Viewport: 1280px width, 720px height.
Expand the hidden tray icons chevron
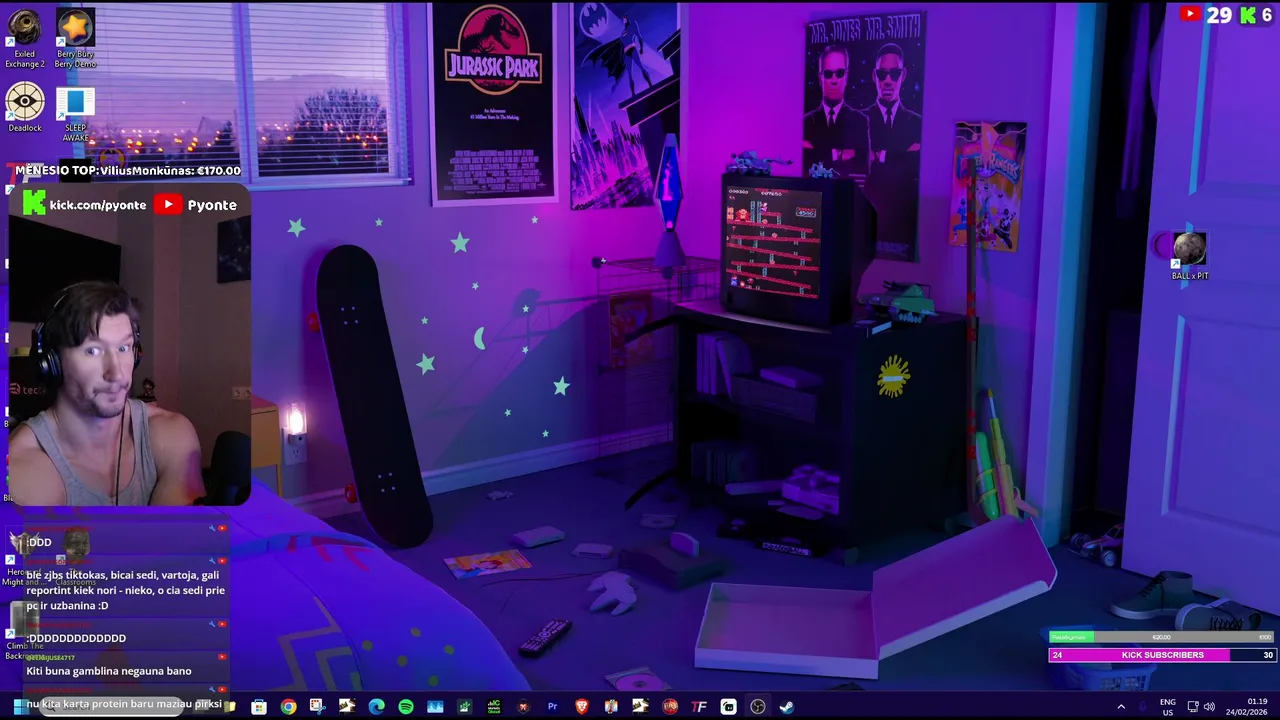[1121, 707]
